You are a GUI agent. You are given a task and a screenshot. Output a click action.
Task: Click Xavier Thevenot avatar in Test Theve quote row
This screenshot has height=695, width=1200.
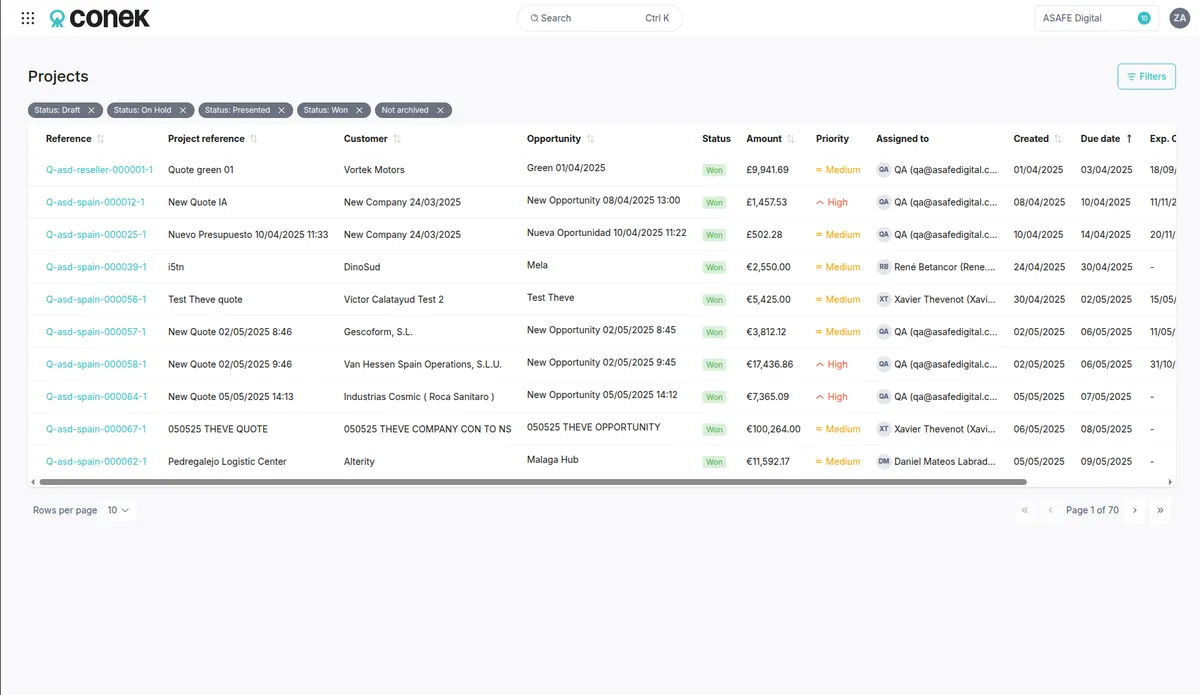(883, 299)
